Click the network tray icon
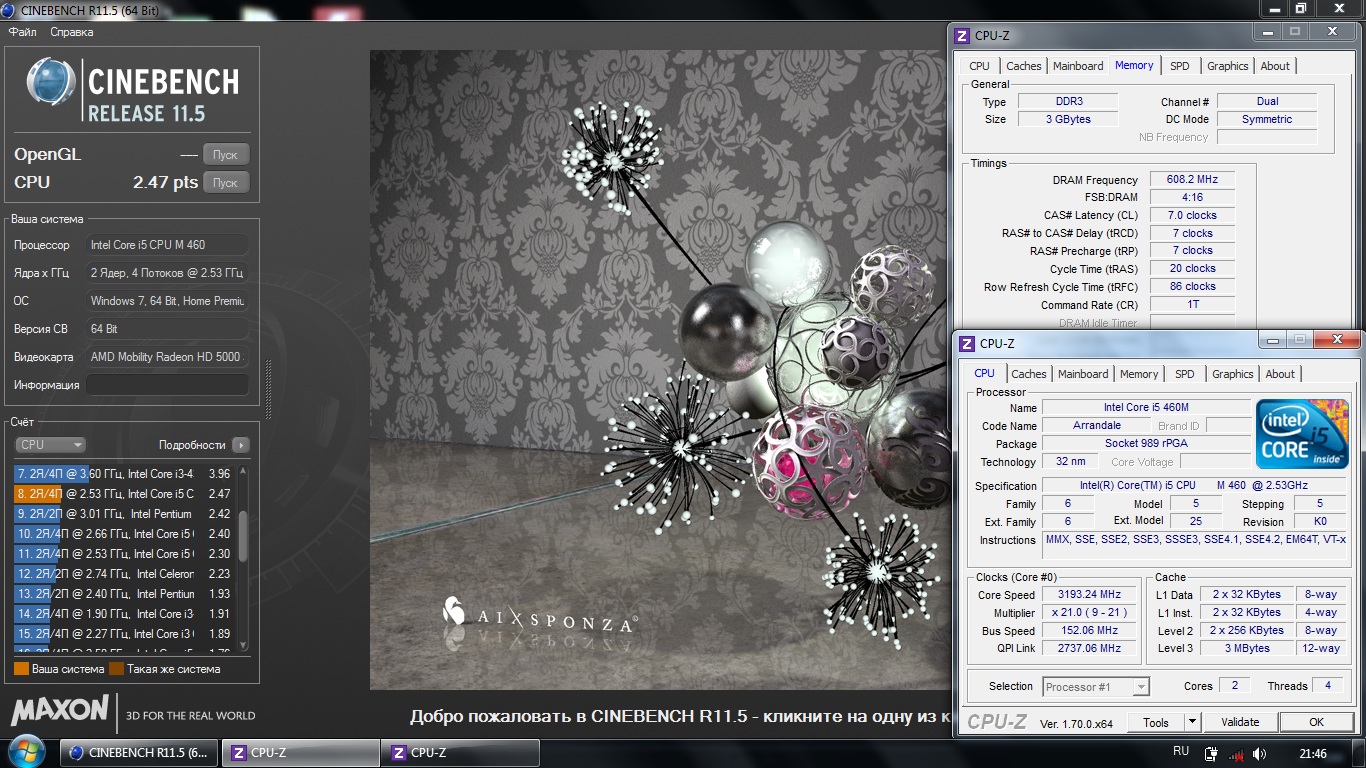 tap(1236, 754)
